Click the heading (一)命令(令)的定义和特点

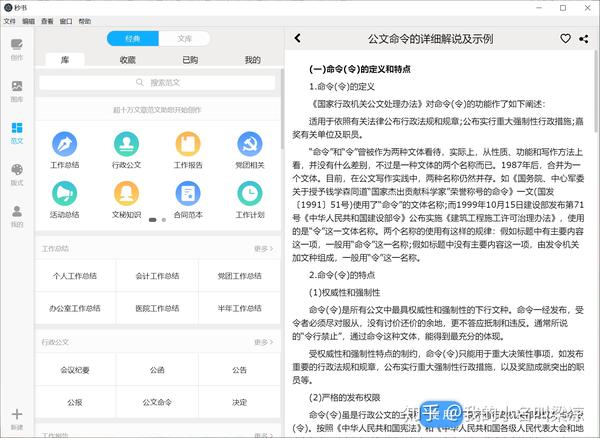click(360, 69)
